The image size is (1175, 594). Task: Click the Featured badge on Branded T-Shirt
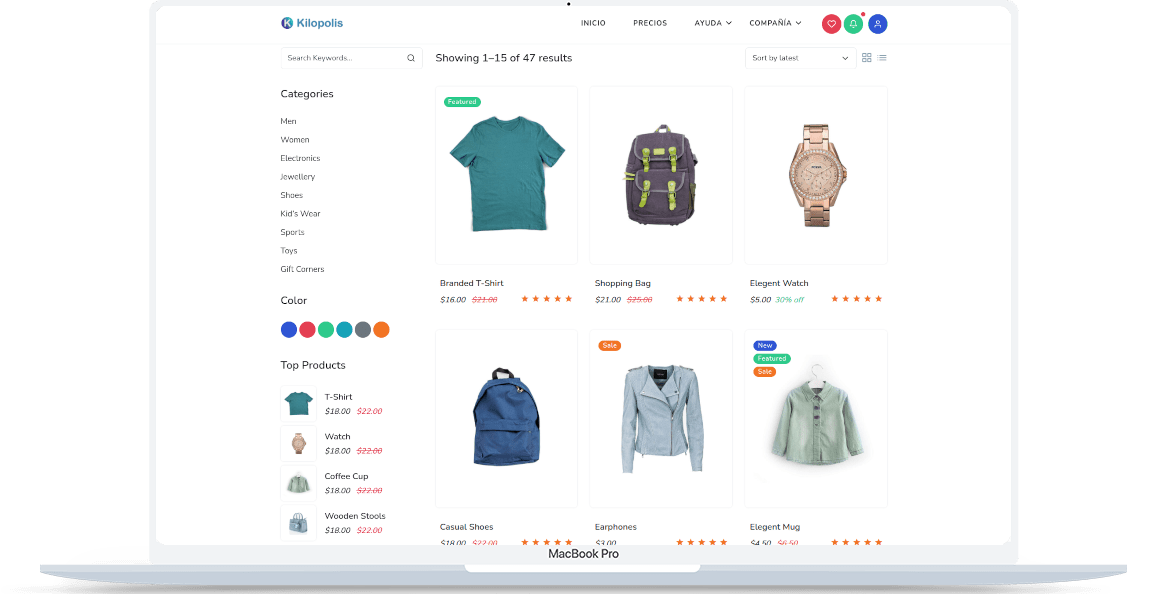462,102
